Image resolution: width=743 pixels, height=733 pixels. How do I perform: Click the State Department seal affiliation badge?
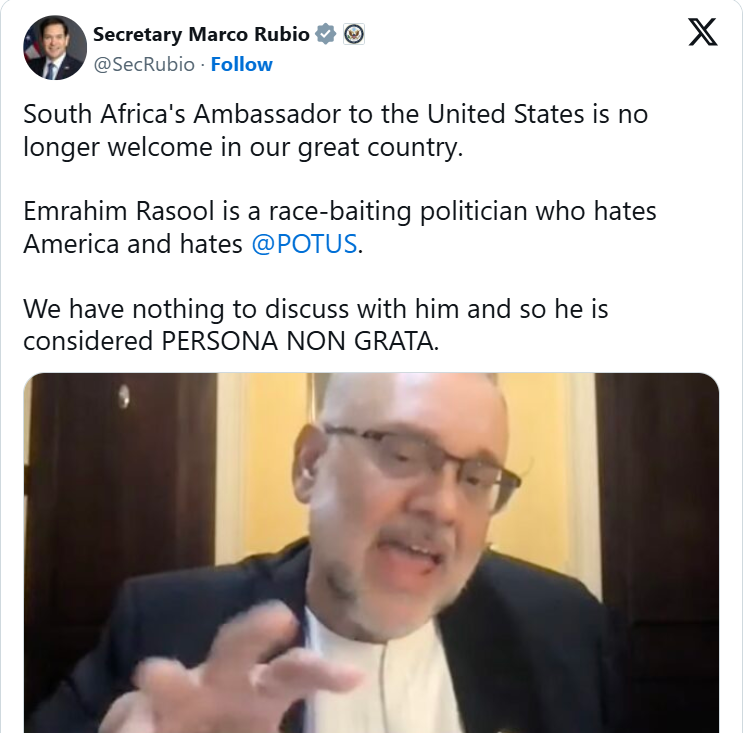click(353, 34)
